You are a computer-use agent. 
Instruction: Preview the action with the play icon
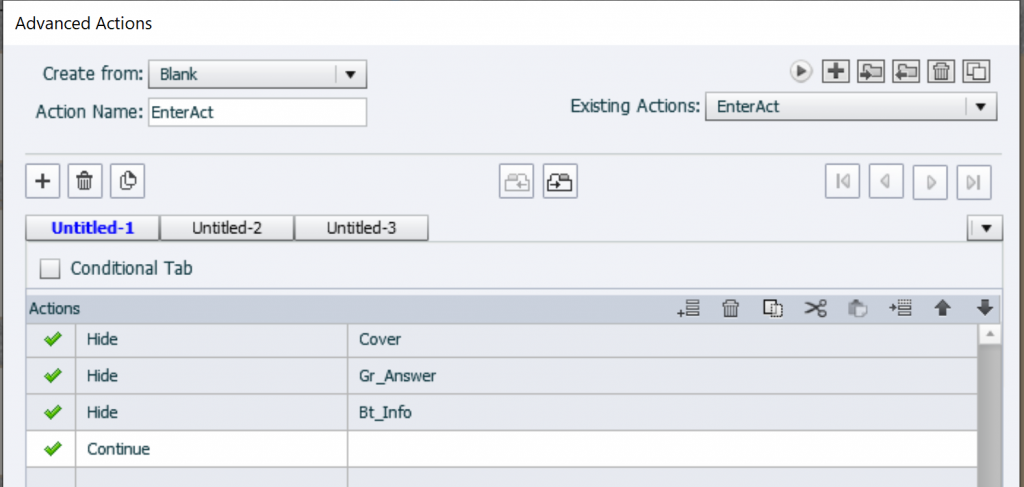[x=800, y=71]
